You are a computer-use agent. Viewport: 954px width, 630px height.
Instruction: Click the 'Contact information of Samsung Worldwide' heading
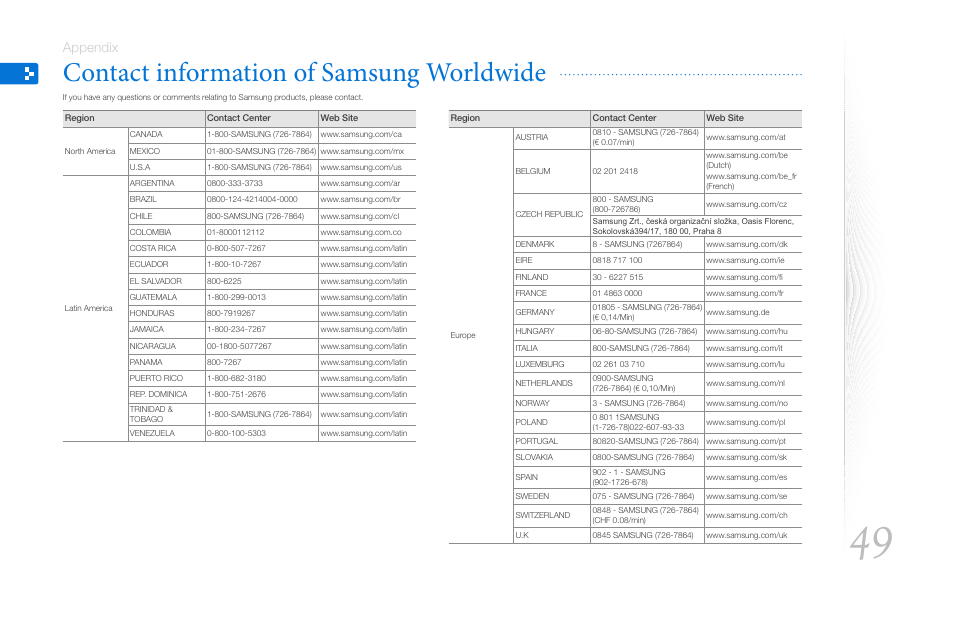click(304, 72)
